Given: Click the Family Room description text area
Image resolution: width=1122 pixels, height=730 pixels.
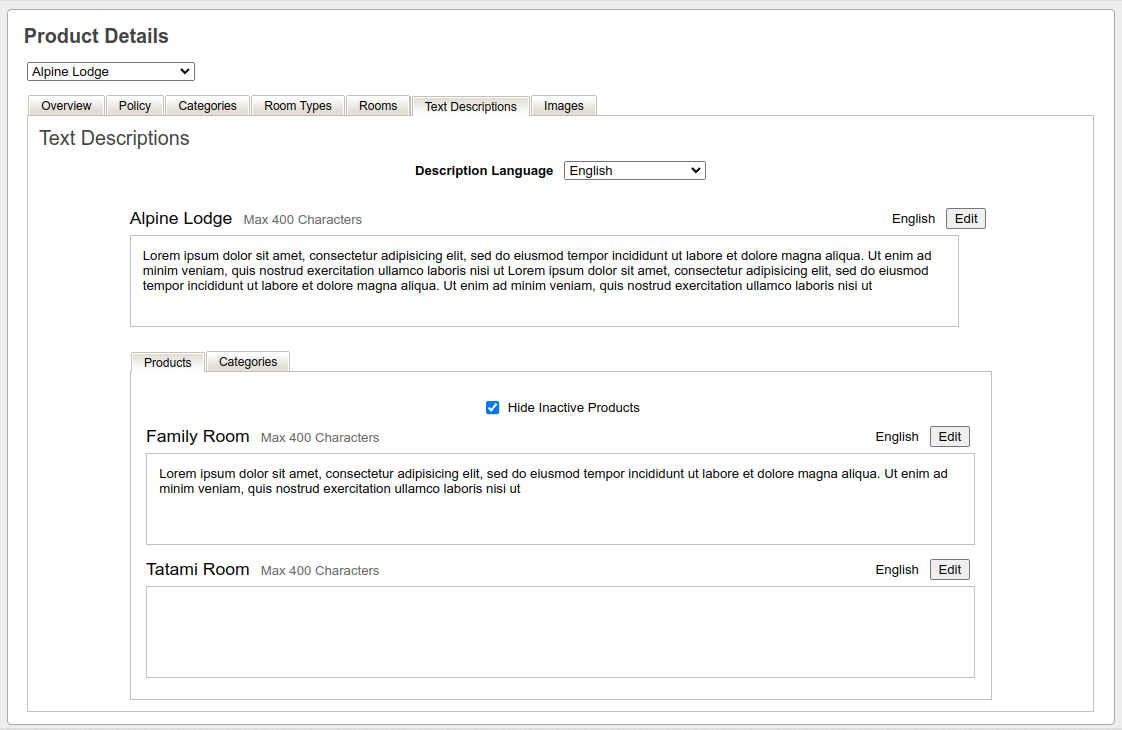Looking at the screenshot, I should tap(560, 499).
